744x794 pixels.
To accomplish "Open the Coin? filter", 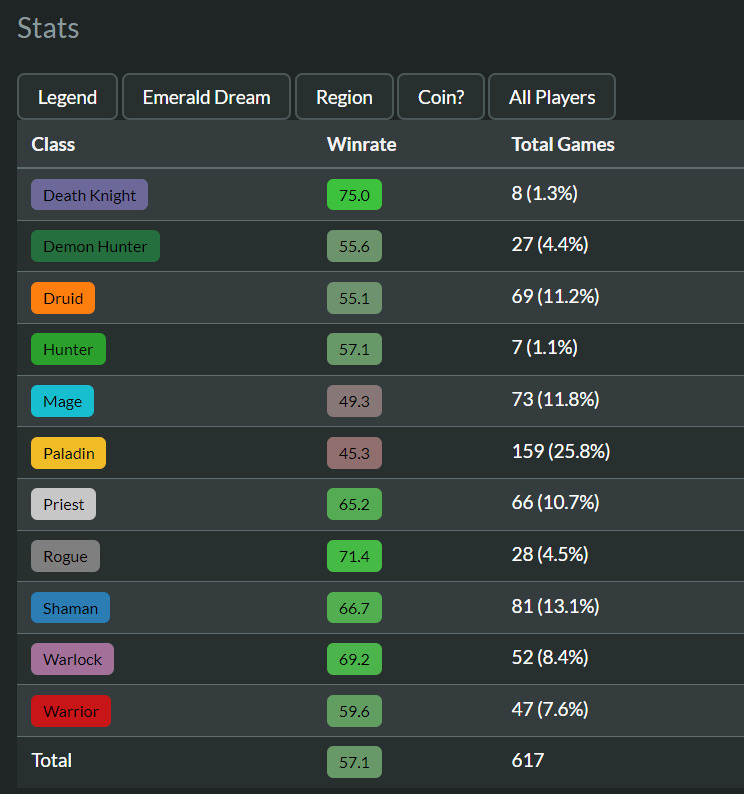I will click(441, 97).
